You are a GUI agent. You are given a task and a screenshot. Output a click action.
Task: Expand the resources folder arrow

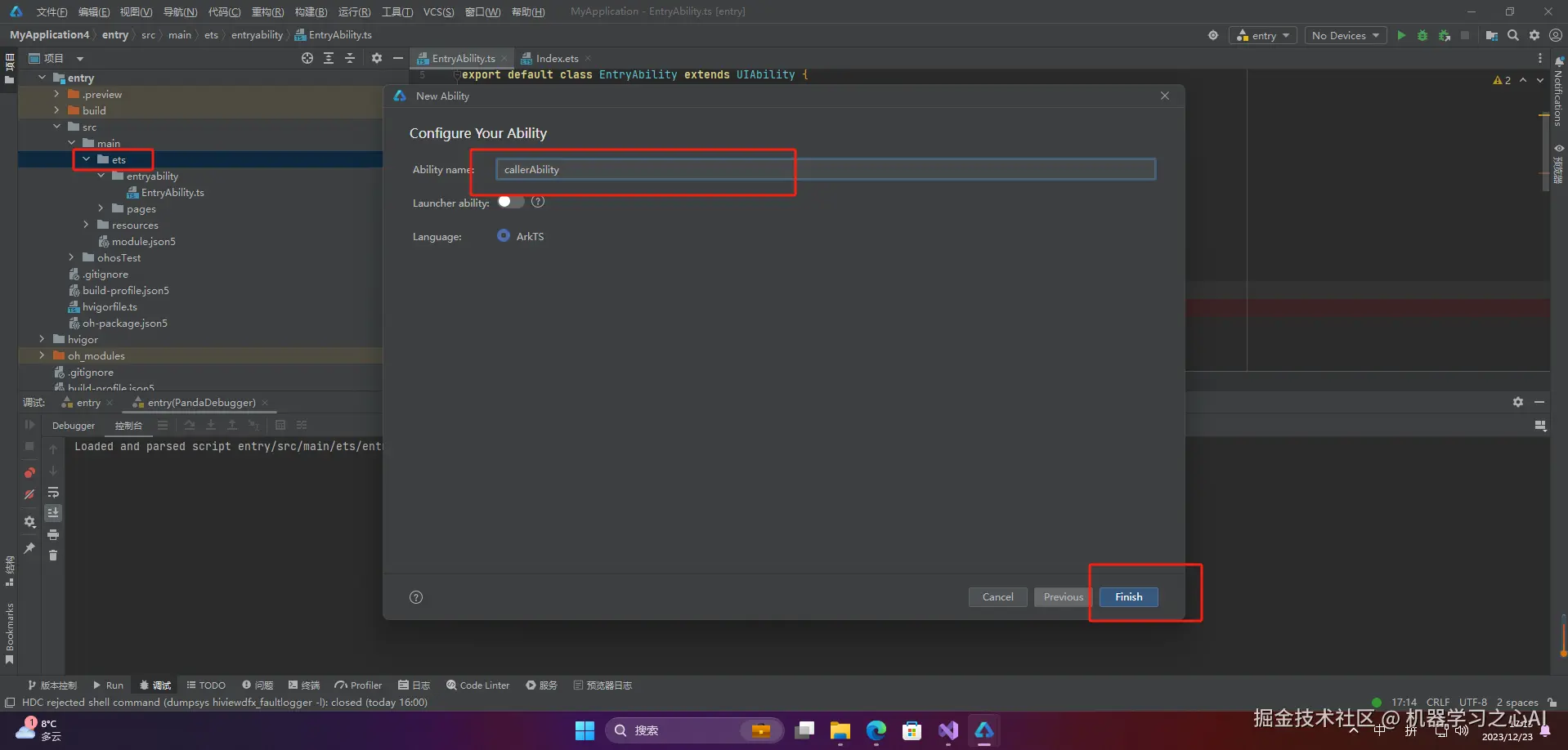86,225
